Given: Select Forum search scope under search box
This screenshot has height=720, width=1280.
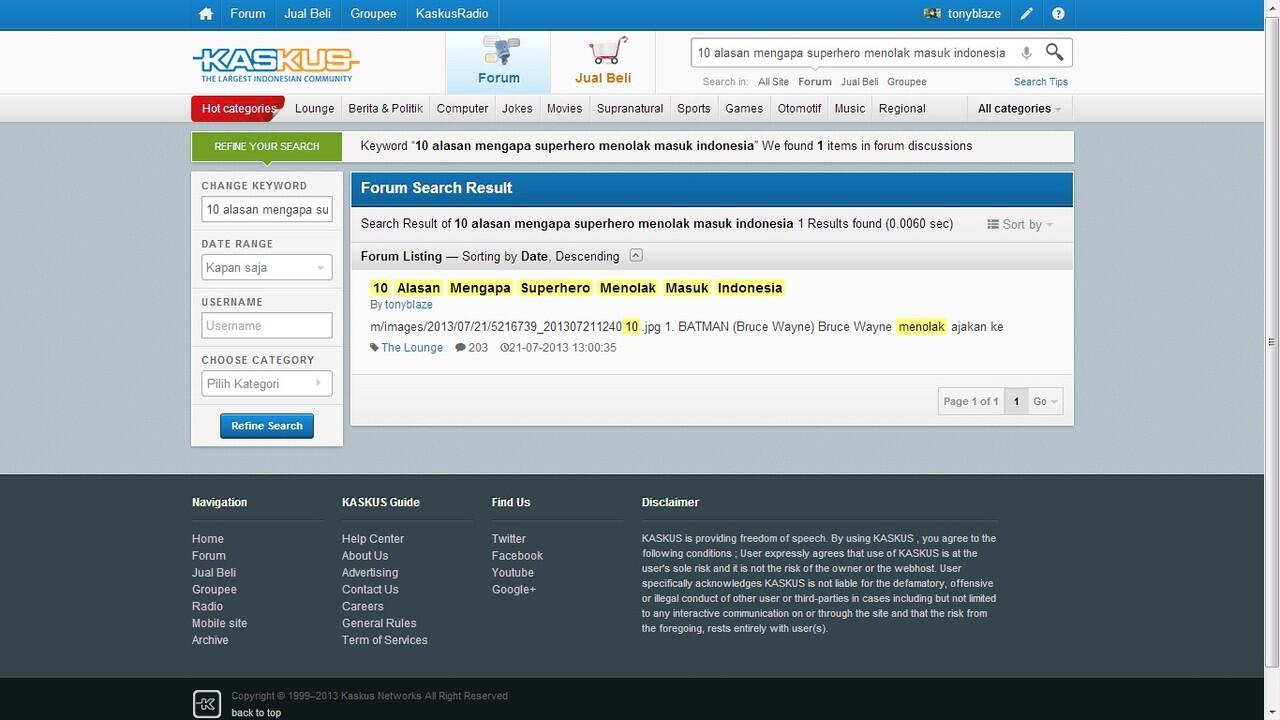Looking at the screenshot, I should click(815, 82).
